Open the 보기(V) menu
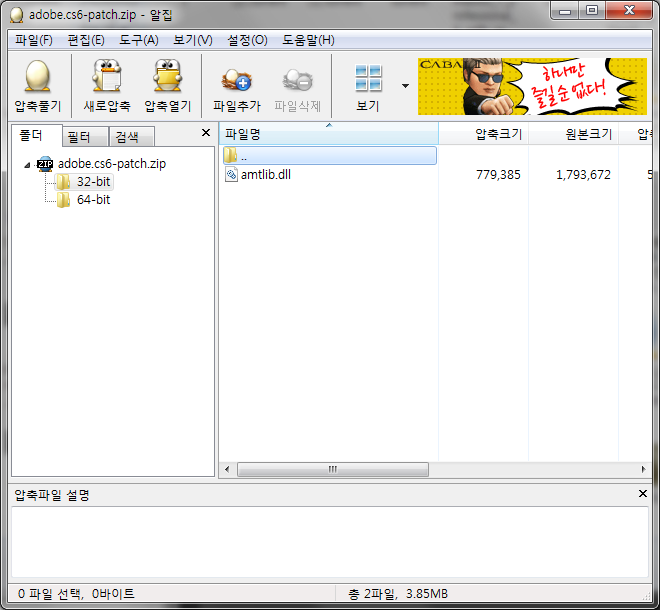This screenshot has height=610, width=660. click(x=193, y=40)
